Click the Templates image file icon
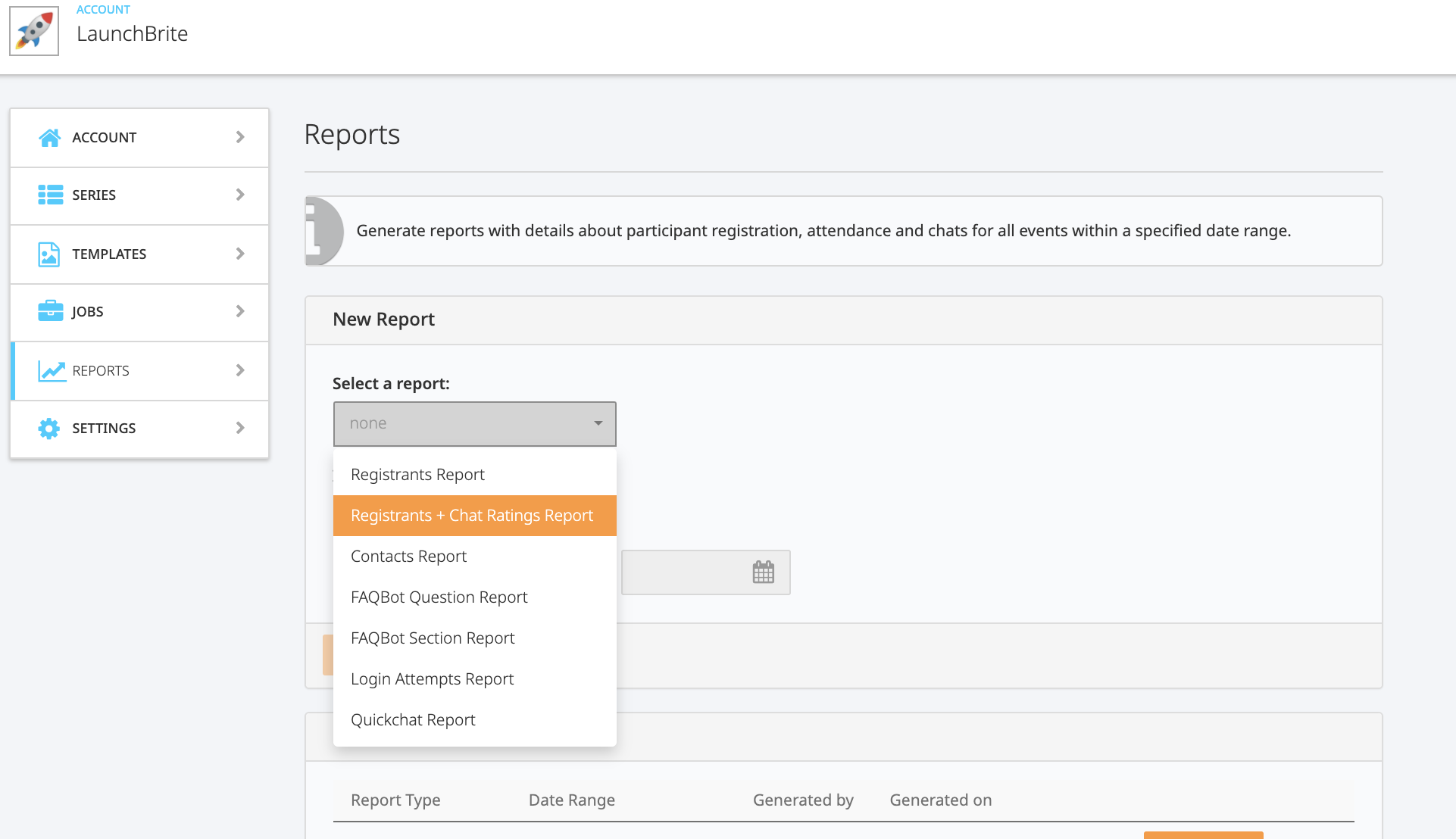Screen dimensions: 1456x839 coord(49,254)
